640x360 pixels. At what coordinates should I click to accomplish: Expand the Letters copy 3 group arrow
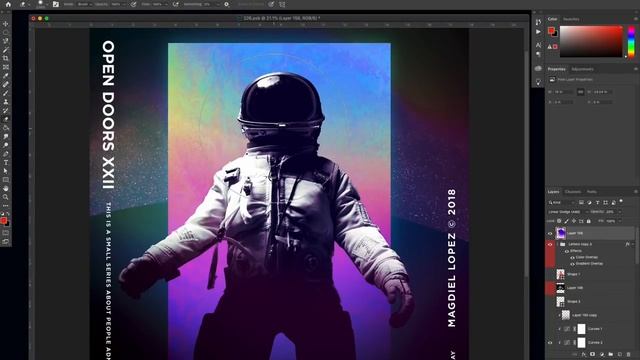point(558,244)
